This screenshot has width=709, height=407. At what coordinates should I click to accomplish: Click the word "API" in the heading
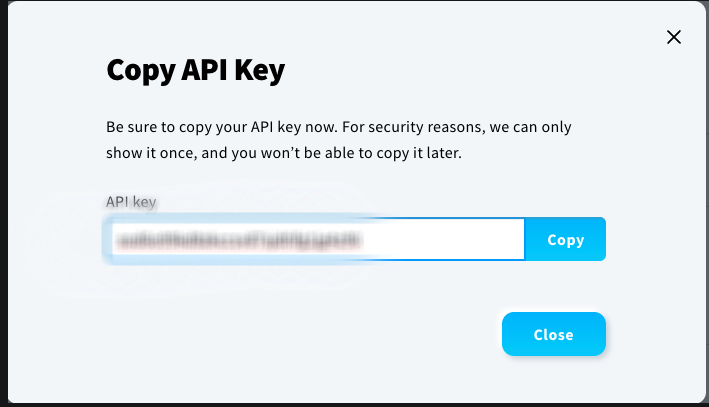(203, 71)
